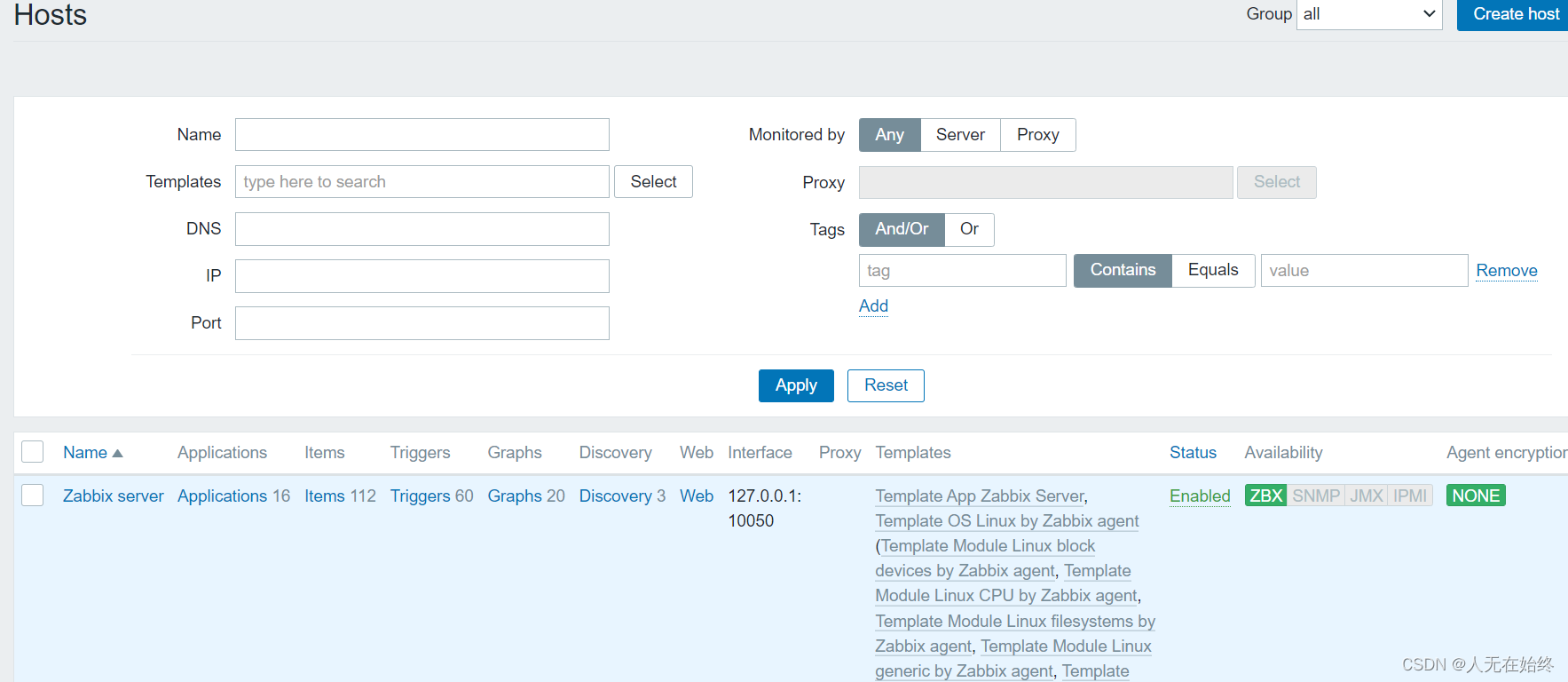Click the Templates search field
This screenshot has width=1568, height=682.
(x=422, y=182)
